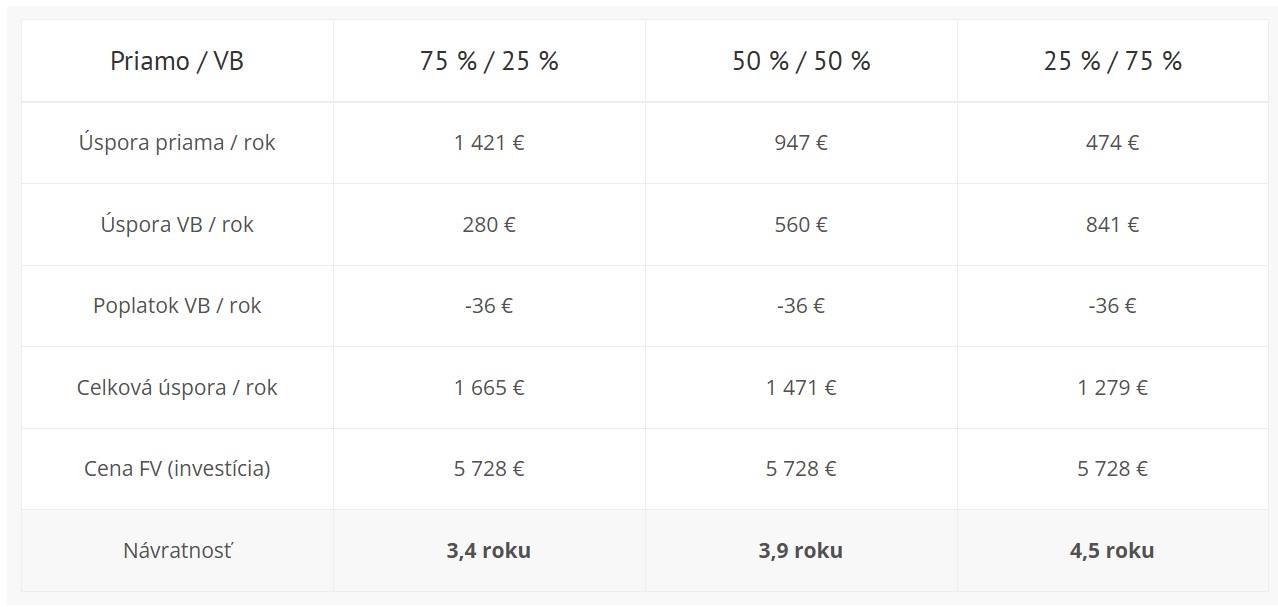
Task: Click the 'Návratnosť' row label
Action: tap(177, 551)
